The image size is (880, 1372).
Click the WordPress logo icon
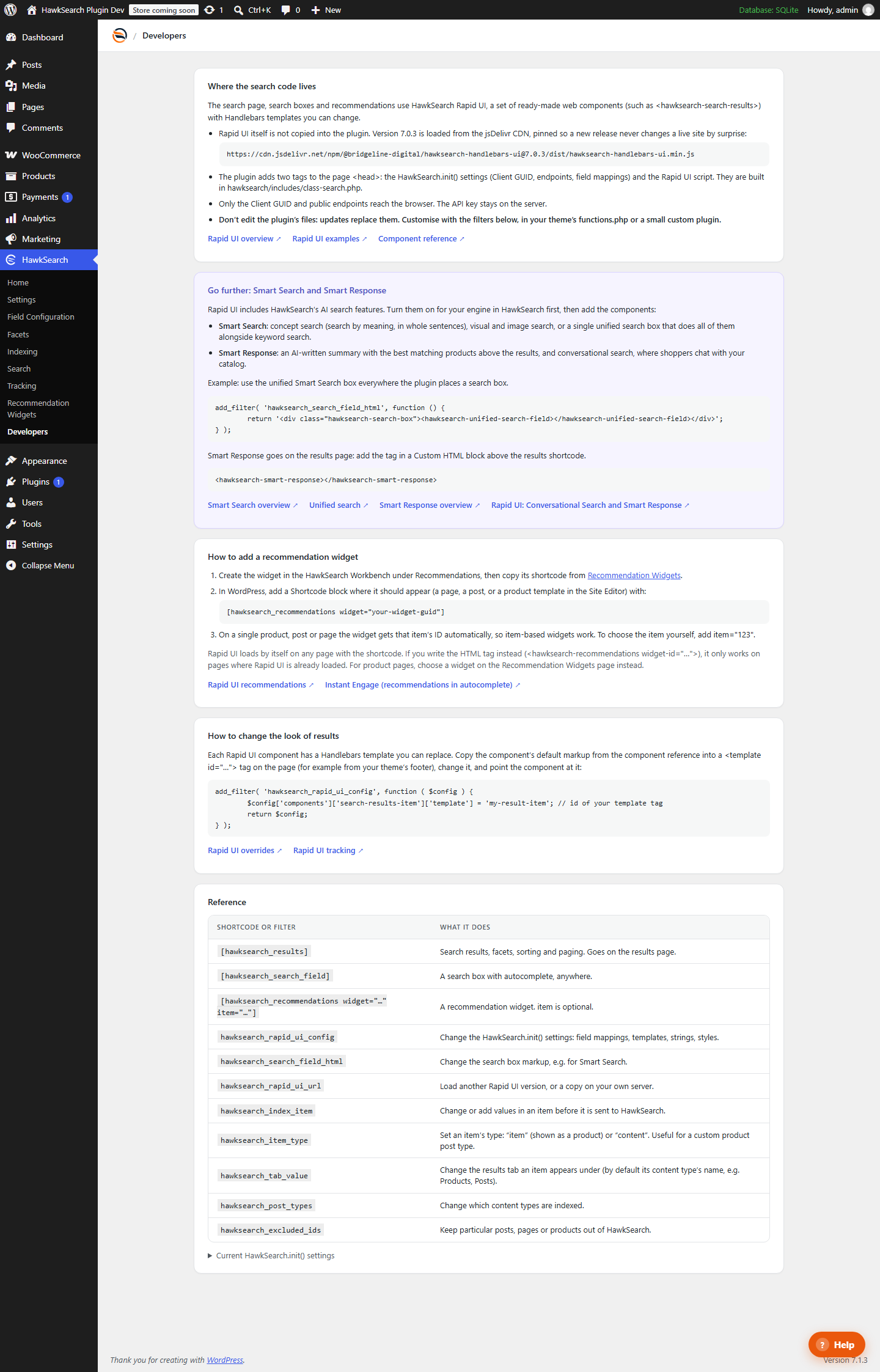[10, 10]
